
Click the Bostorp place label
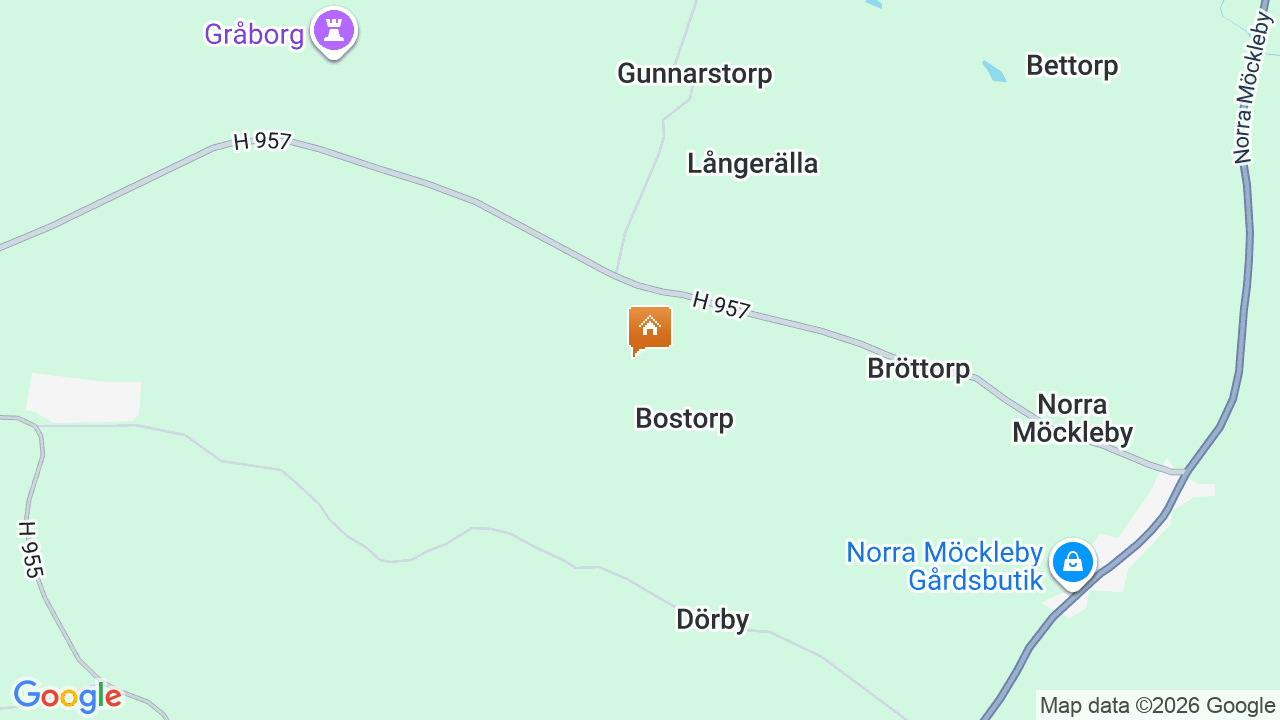684,418
